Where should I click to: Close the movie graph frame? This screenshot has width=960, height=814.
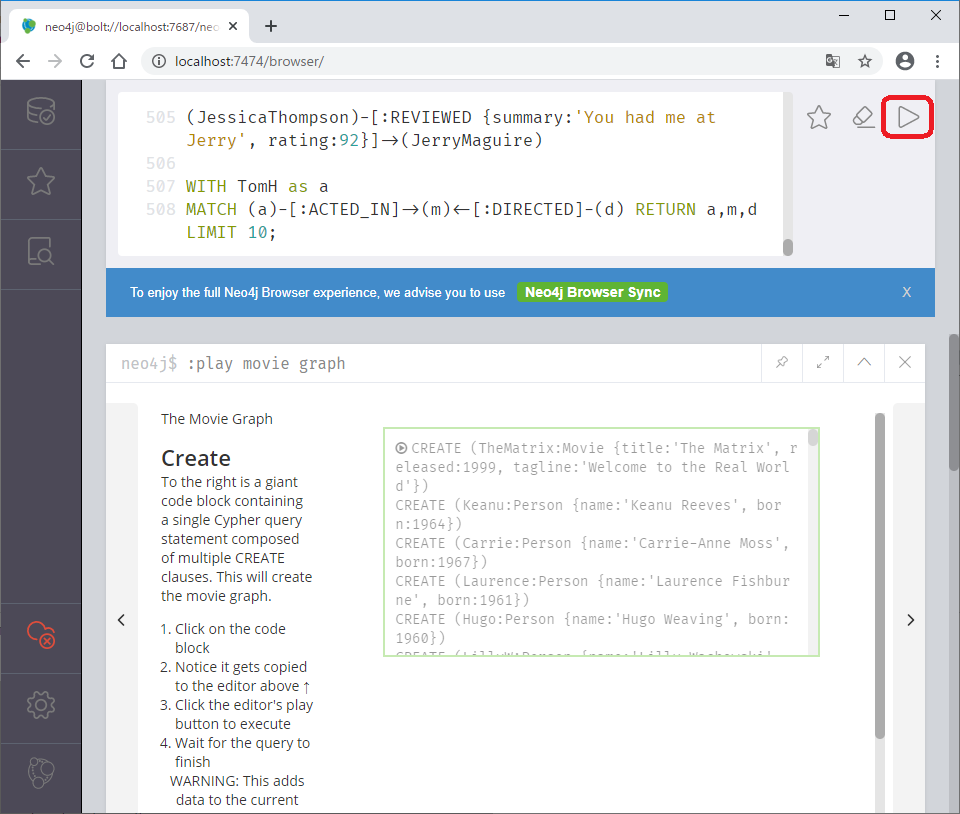pyautogui.click(x=905, y=363)
